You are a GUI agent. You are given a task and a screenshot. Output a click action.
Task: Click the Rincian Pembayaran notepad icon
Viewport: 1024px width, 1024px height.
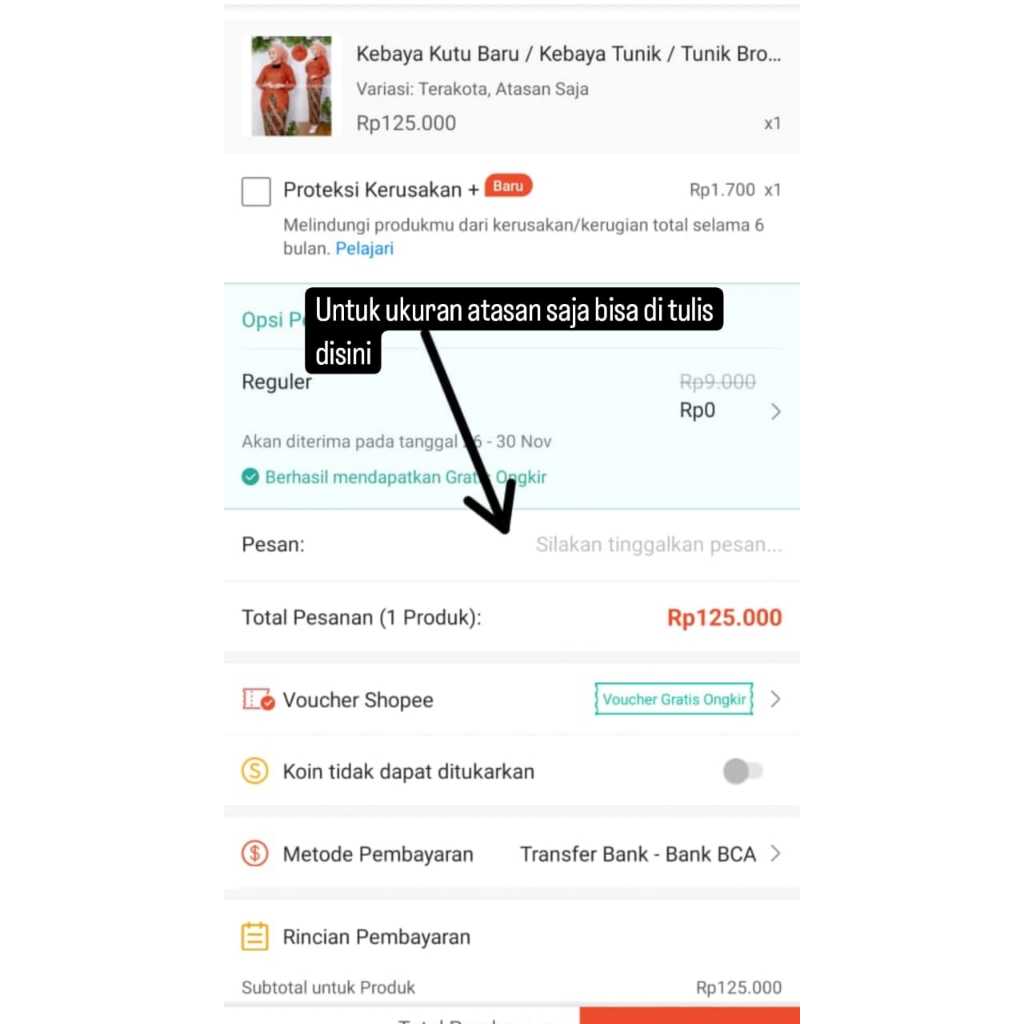(255, 936)
